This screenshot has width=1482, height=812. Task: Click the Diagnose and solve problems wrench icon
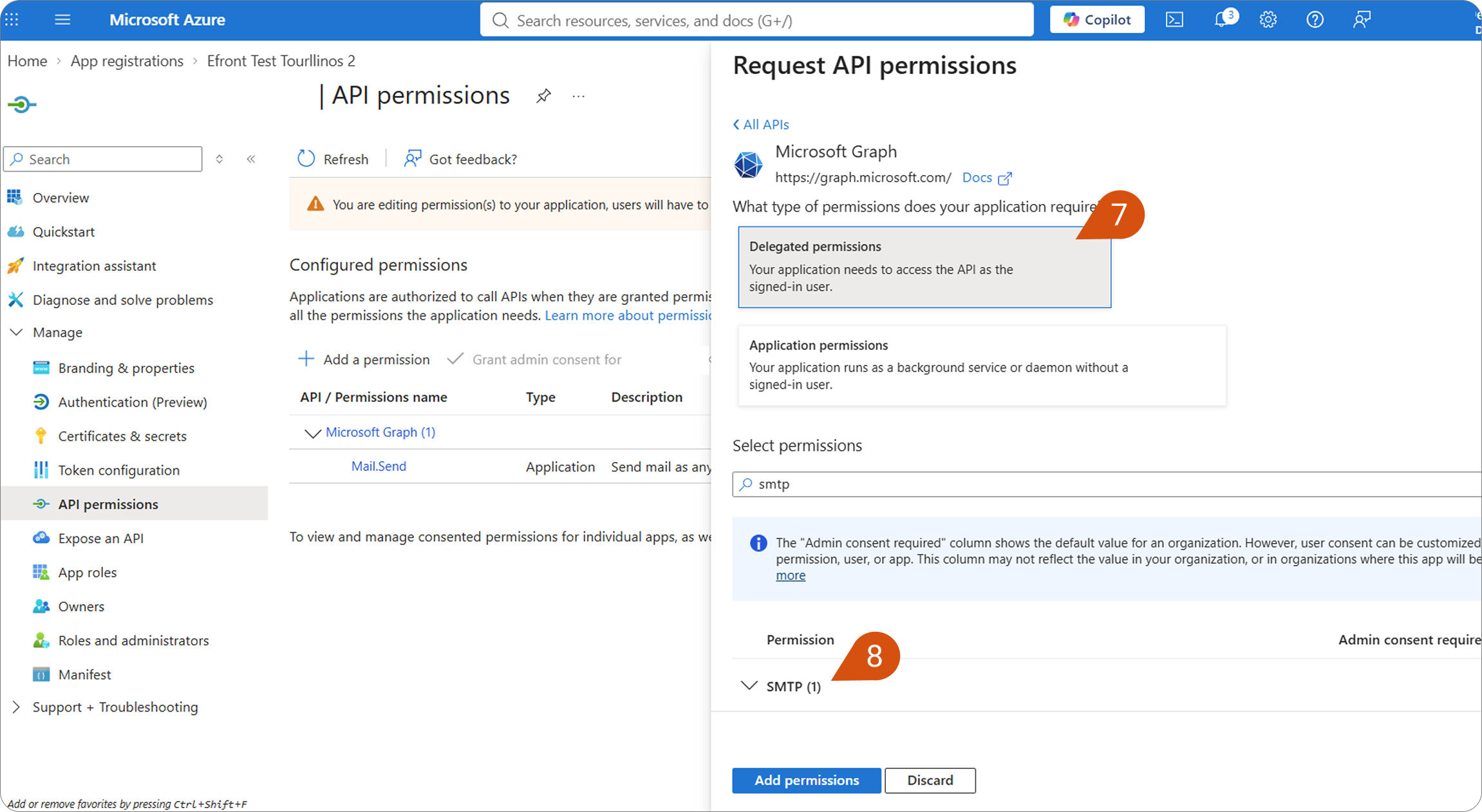(15, 300)
